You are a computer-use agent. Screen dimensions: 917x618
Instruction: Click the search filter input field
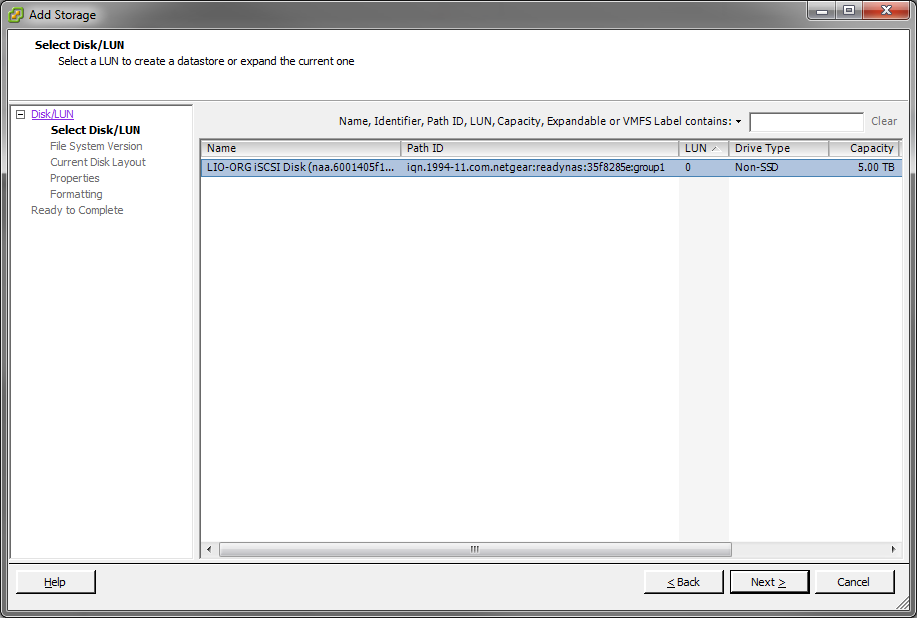(x=806, y=120)
